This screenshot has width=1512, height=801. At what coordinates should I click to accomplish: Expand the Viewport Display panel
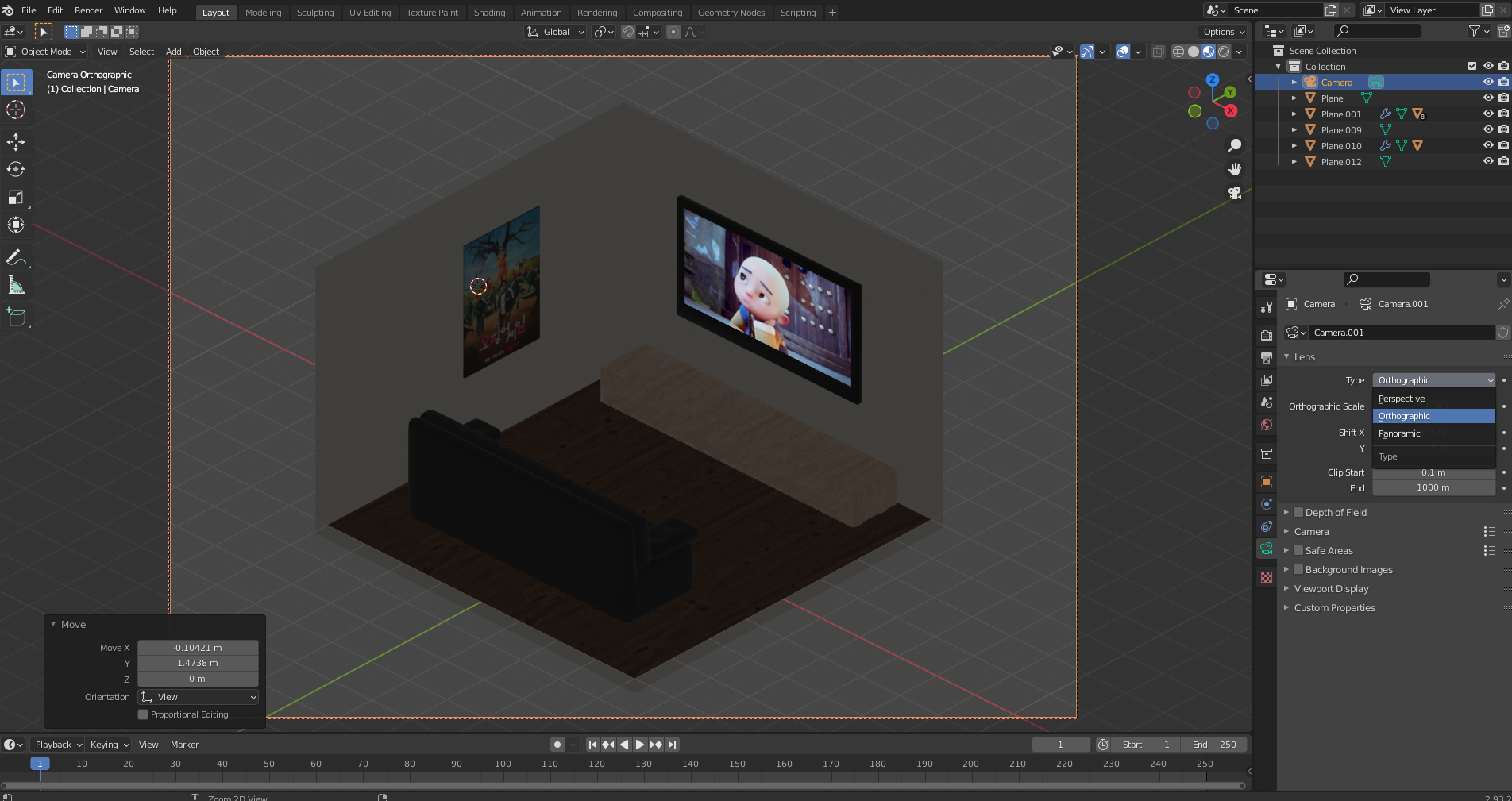click(1286, 588)
